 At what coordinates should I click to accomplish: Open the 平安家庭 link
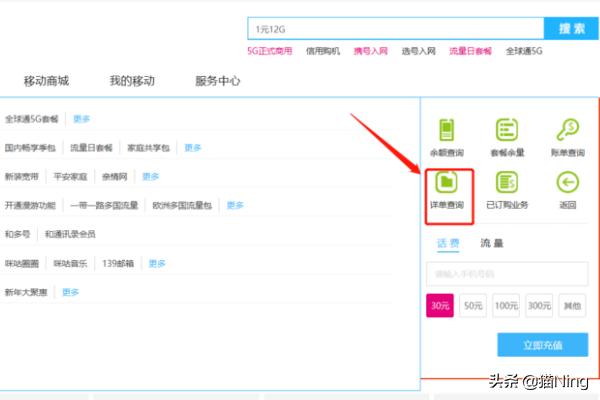pyautogui.click(x=70, y=176)
